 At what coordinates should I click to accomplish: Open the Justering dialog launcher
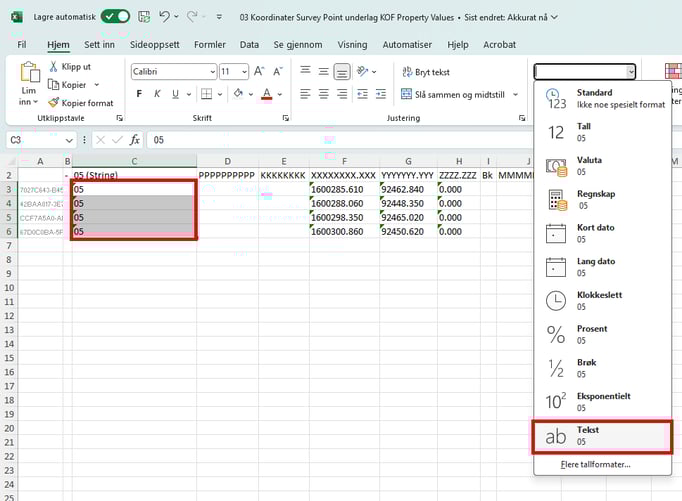tap(522, 118)
